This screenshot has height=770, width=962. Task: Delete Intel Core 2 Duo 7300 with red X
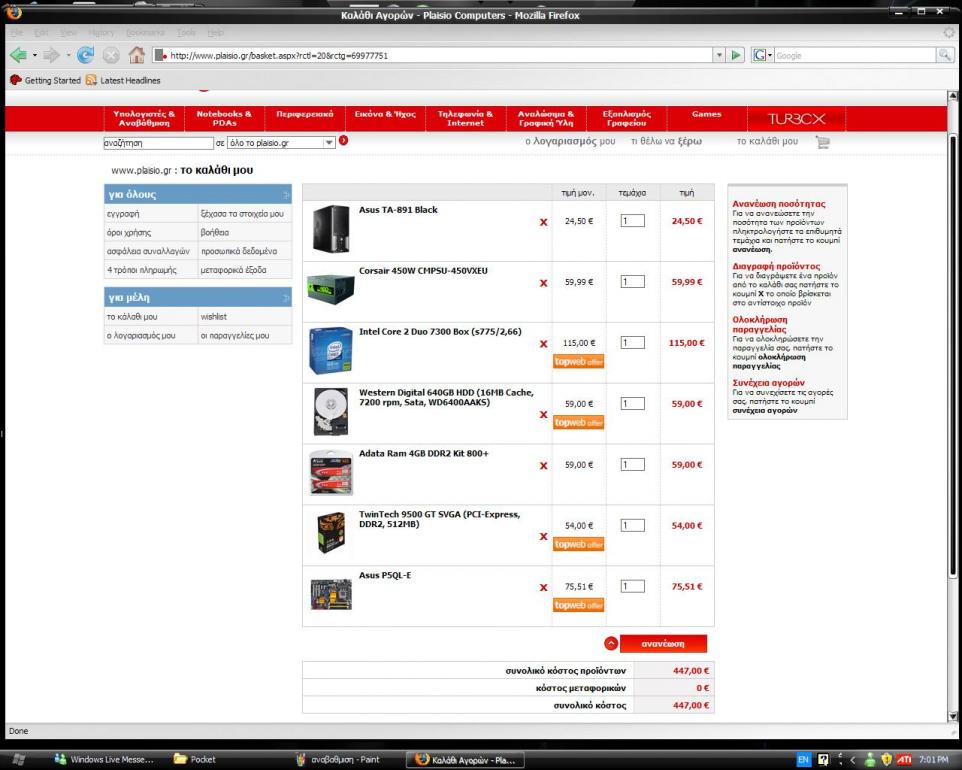click(x=544, y=344)
